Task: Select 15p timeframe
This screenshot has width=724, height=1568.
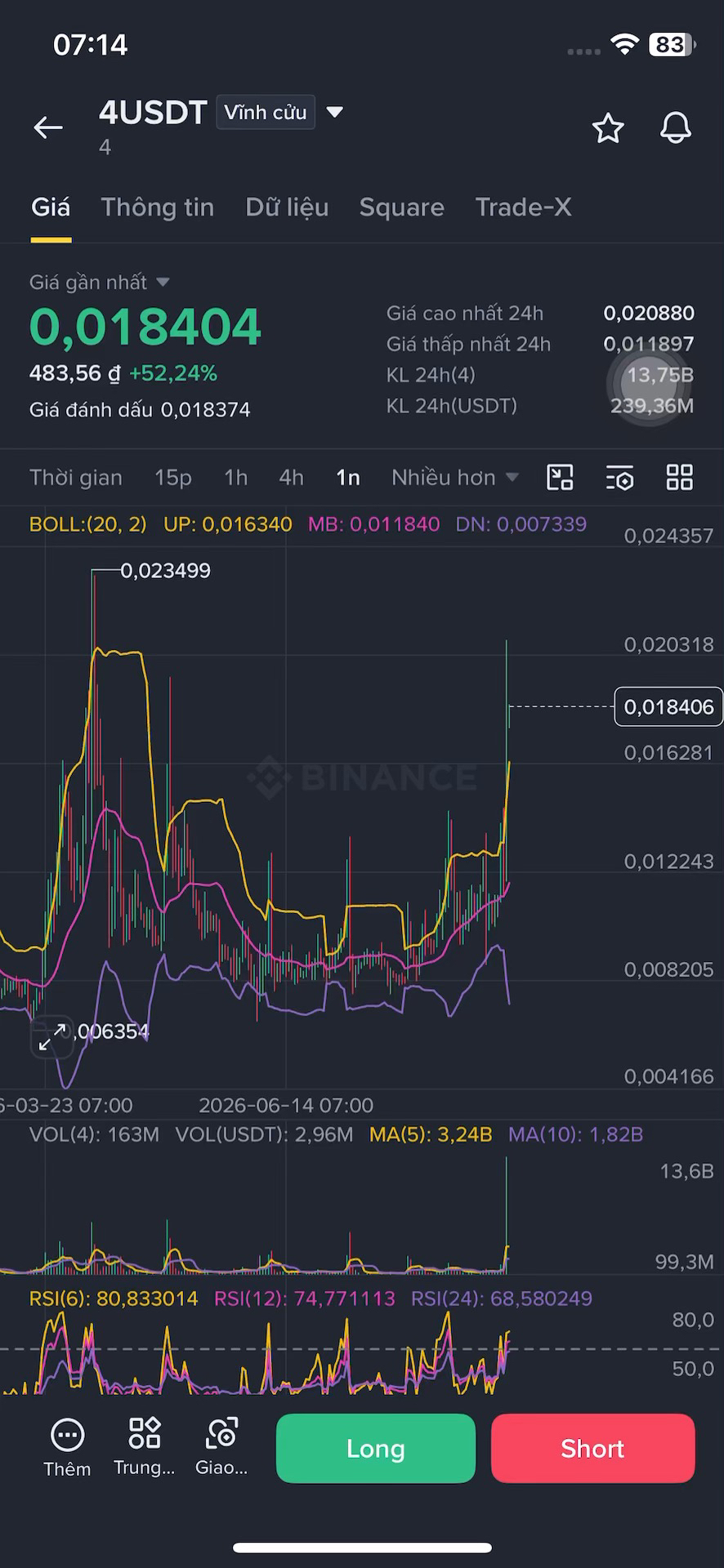Action: [173, 478]
